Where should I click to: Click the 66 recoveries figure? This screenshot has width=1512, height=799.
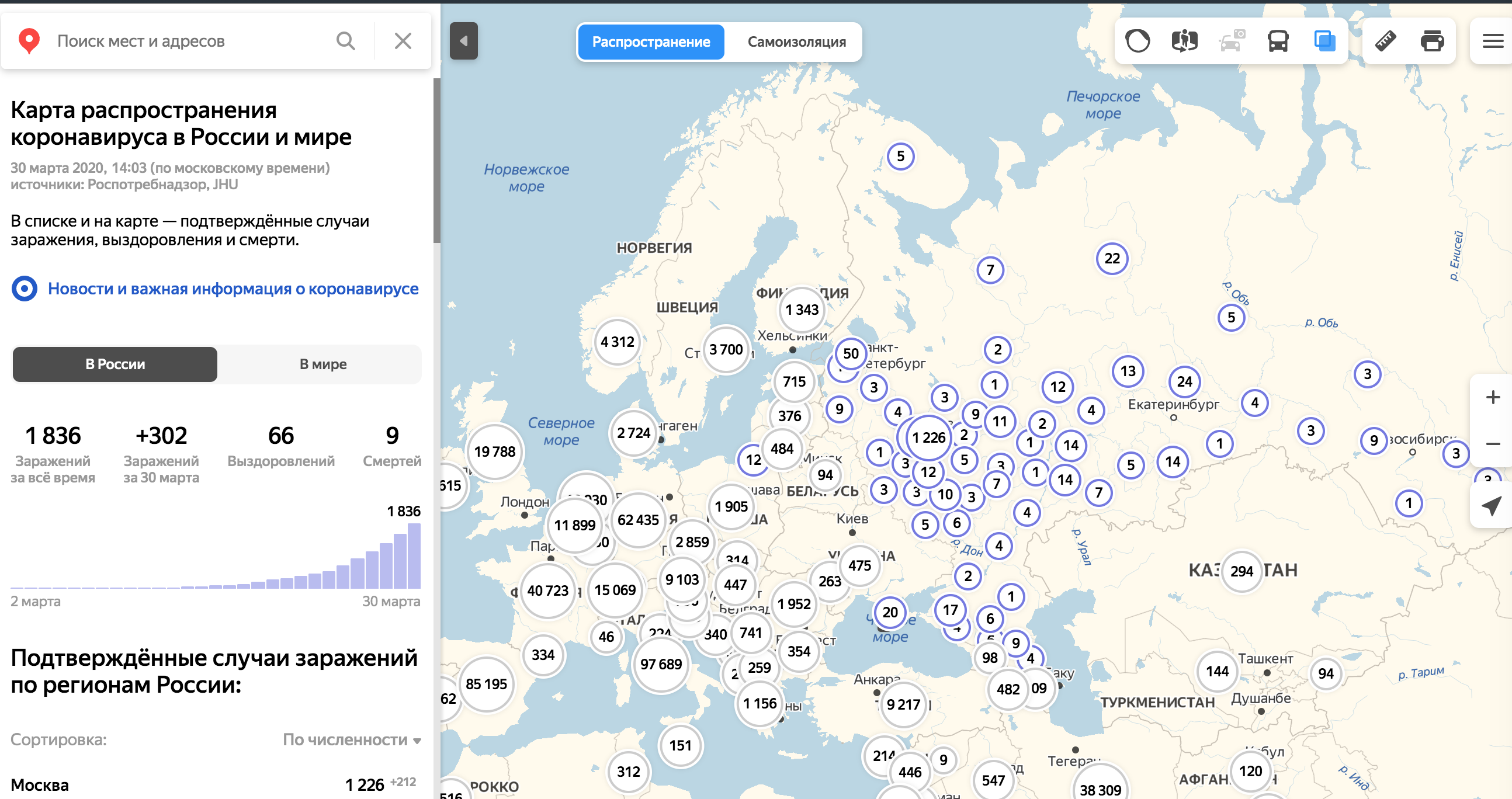click(280, 436)
